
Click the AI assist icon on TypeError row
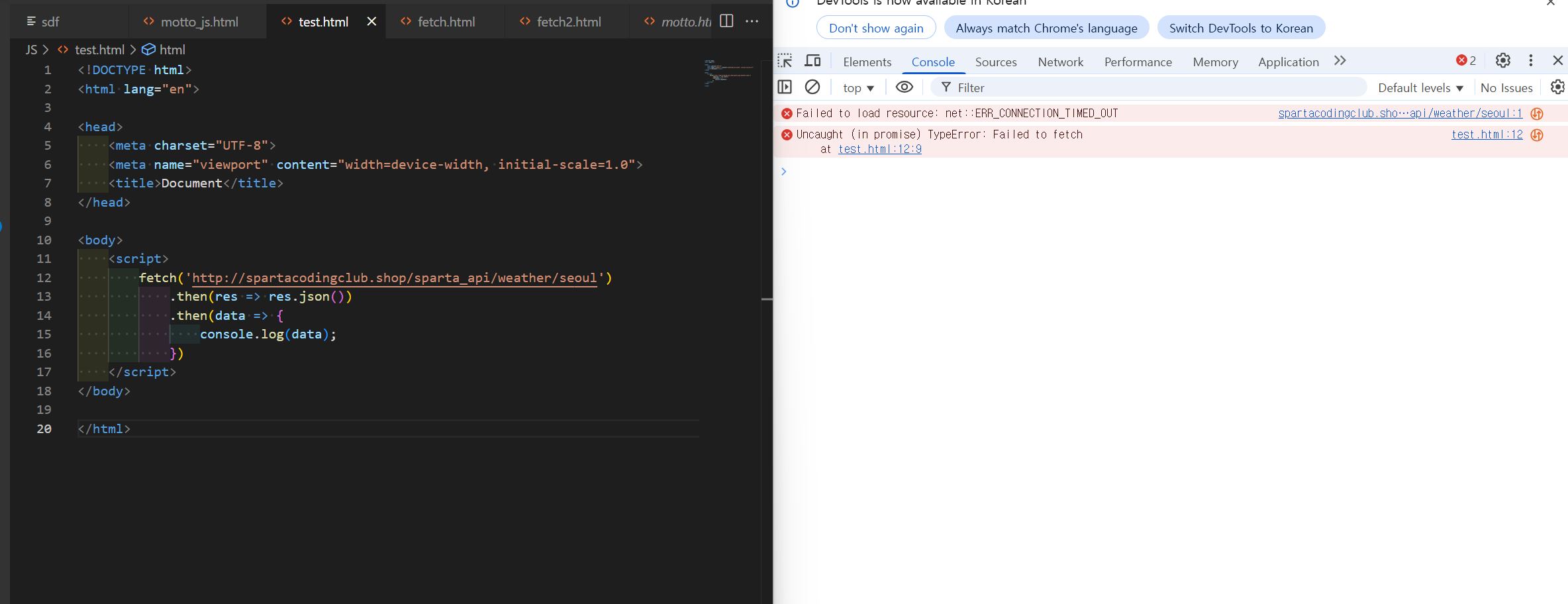(1537, 134)
